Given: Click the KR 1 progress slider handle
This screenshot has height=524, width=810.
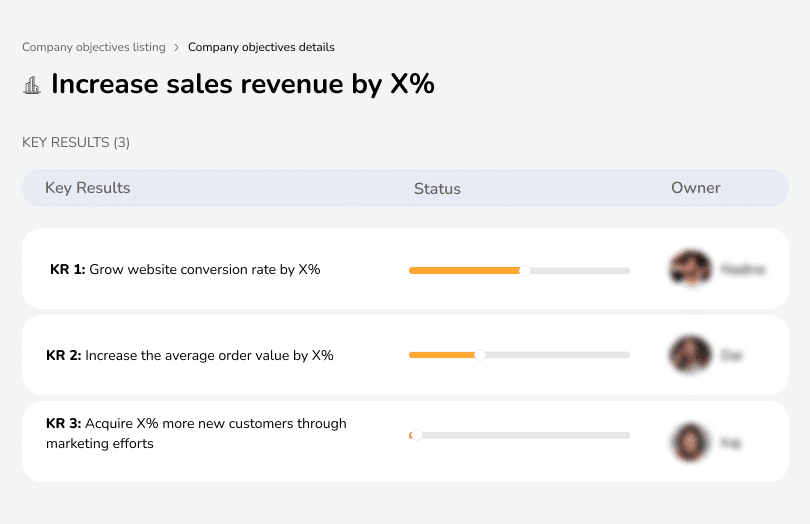Looking at the screenshot, I should 525,270.
